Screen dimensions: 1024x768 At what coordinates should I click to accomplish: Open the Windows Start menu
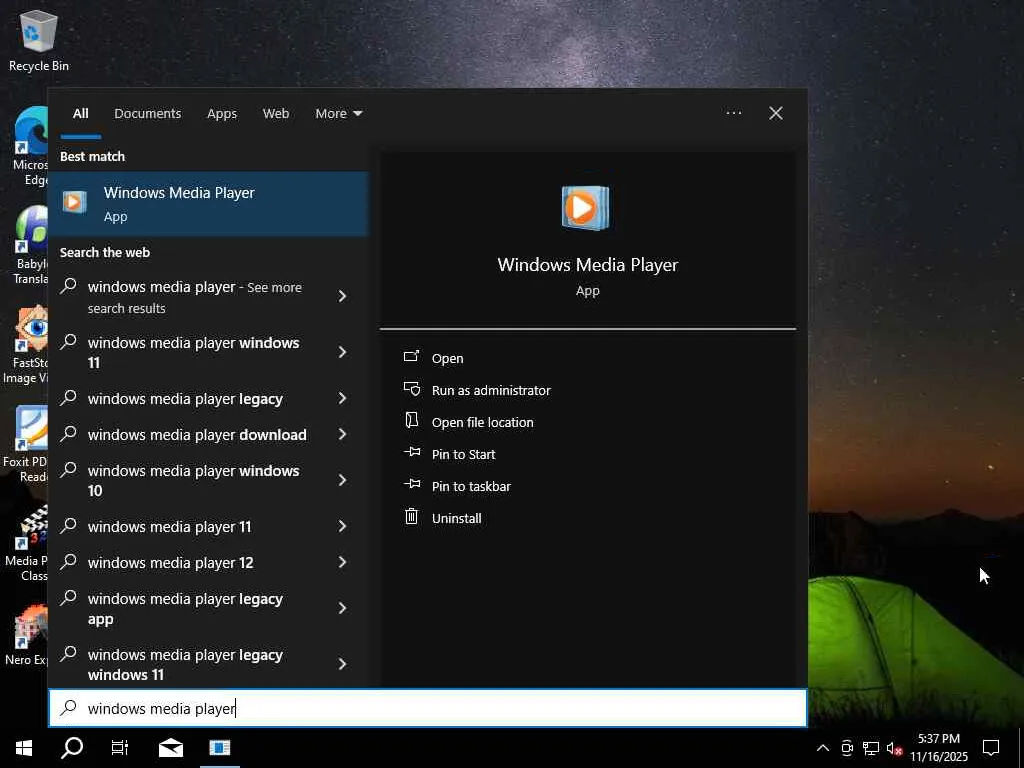[24, 748]
